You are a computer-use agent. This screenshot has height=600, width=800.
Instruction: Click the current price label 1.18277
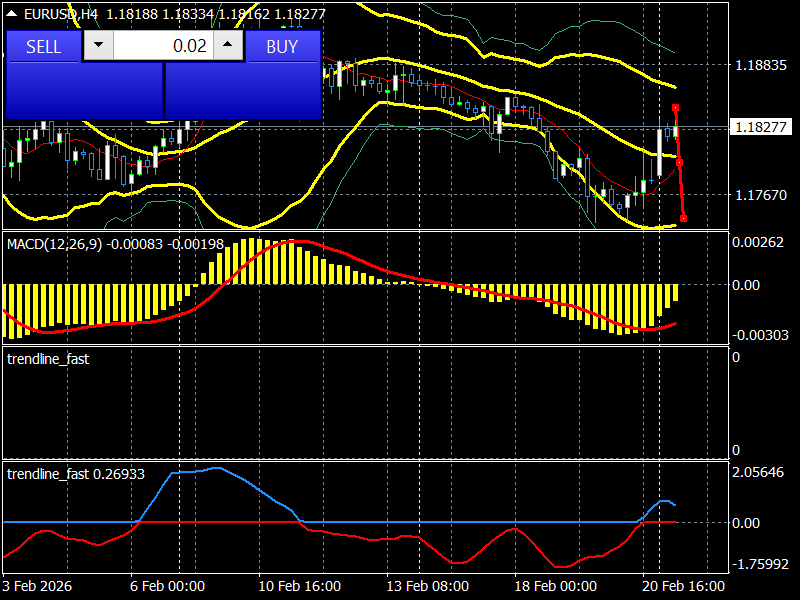click(761, 127)
